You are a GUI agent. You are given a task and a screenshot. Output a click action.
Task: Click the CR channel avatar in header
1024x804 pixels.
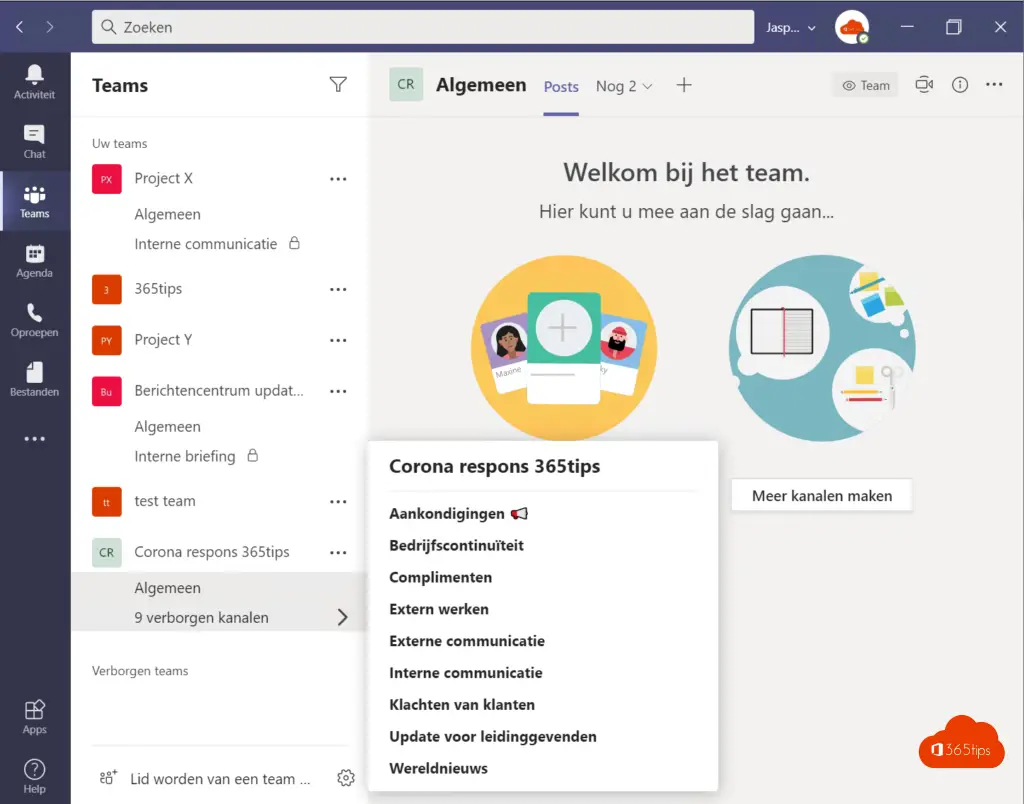(406, 84)
